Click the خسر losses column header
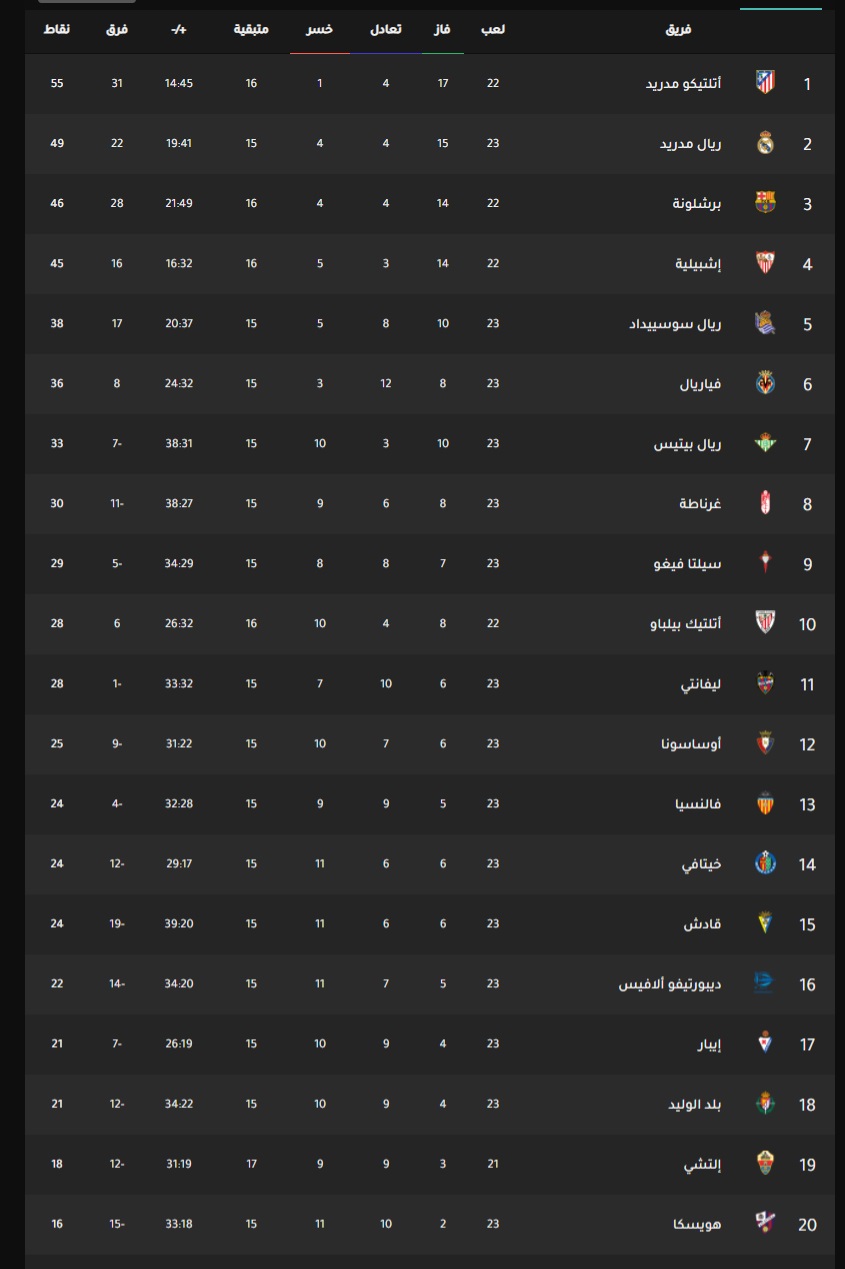The width and height of the screenshot is (845, 1269). click(320, 29)
